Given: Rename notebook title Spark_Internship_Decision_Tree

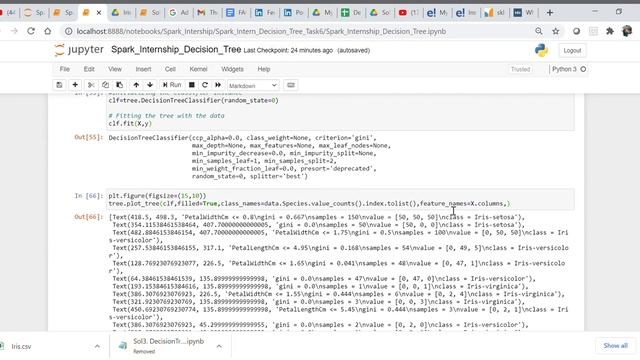Looking at the screenshot, I should 176,50.
